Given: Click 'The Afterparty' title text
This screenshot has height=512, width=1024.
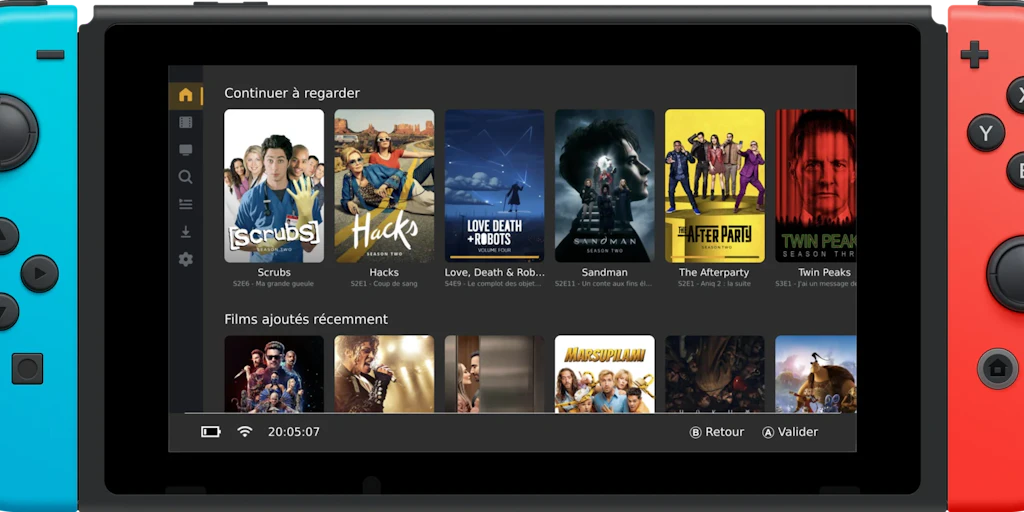Looking at the screenshot, I should 714,272.
